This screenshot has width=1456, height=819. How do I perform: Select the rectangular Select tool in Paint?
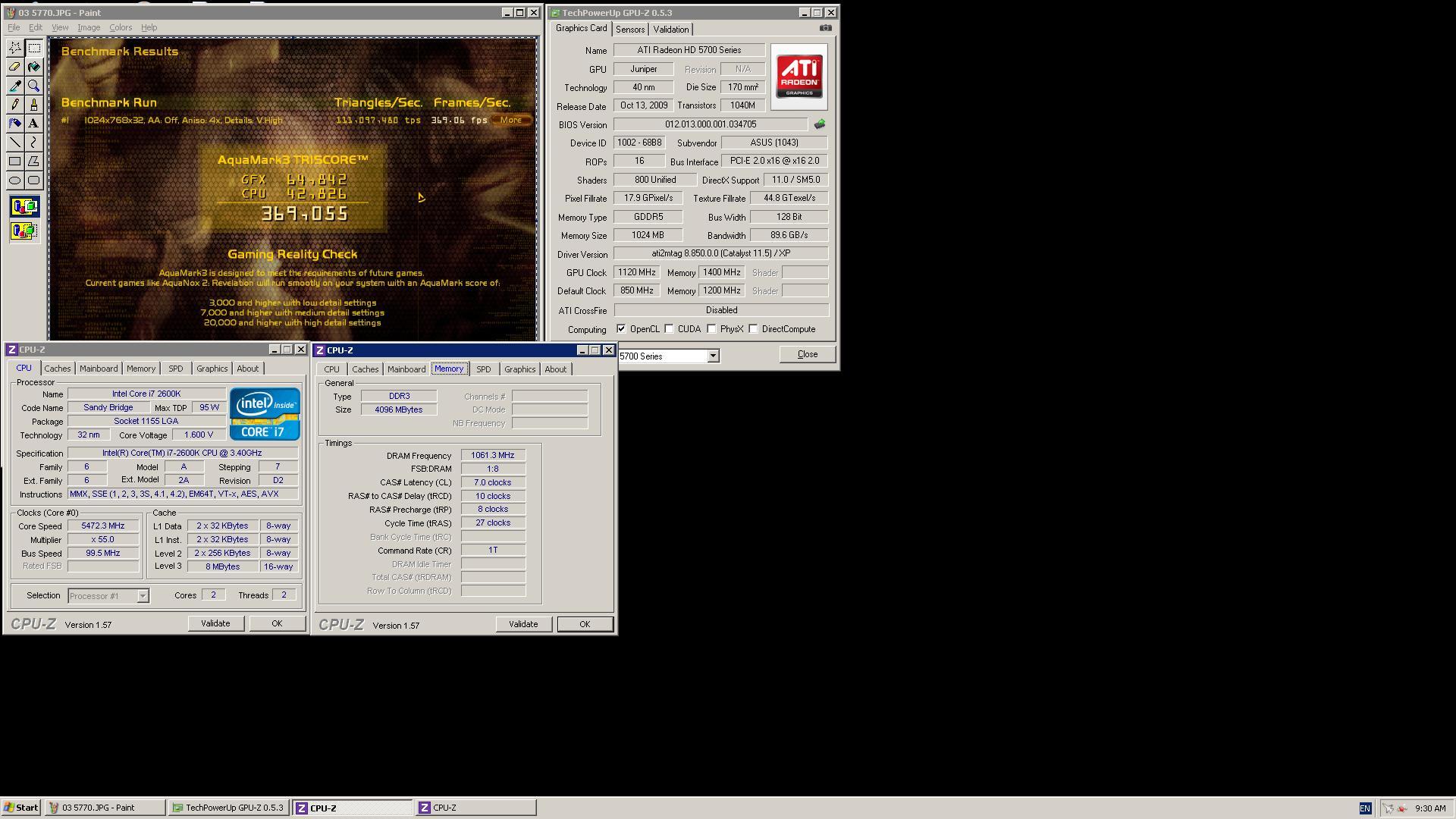coord(34,48)
